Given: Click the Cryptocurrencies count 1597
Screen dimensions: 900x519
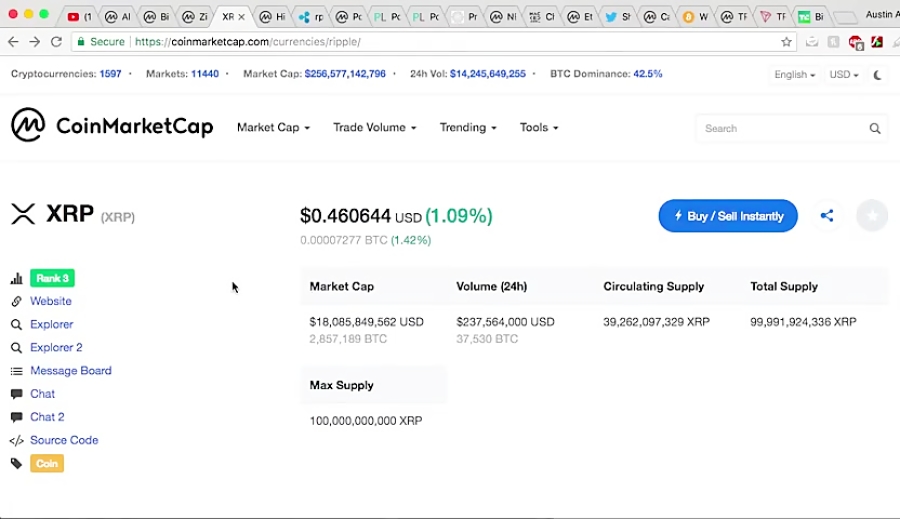Looking at the screenshot, I should pyautogui.click(x=110, y=74).
